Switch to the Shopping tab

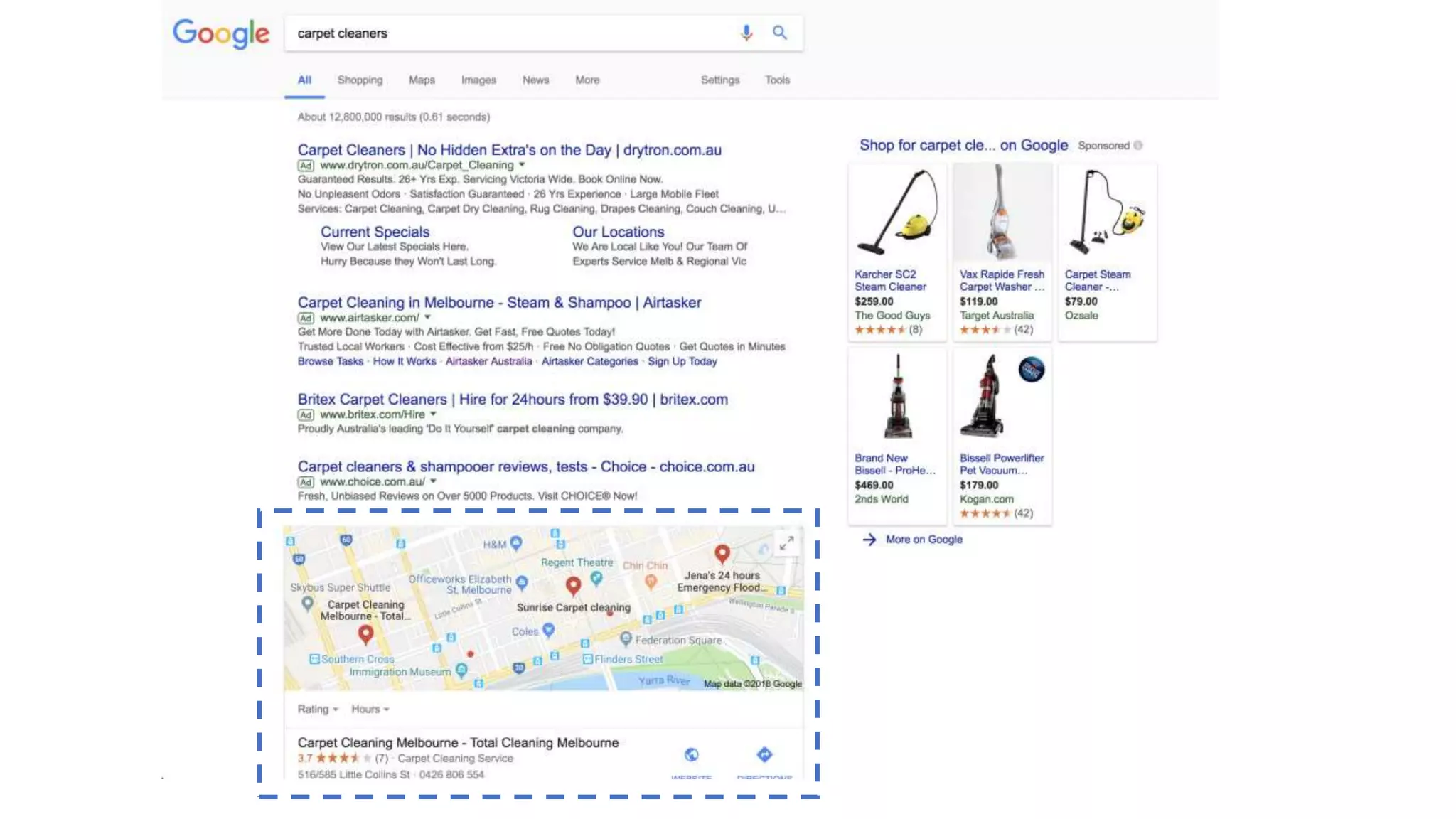point(360,80)
